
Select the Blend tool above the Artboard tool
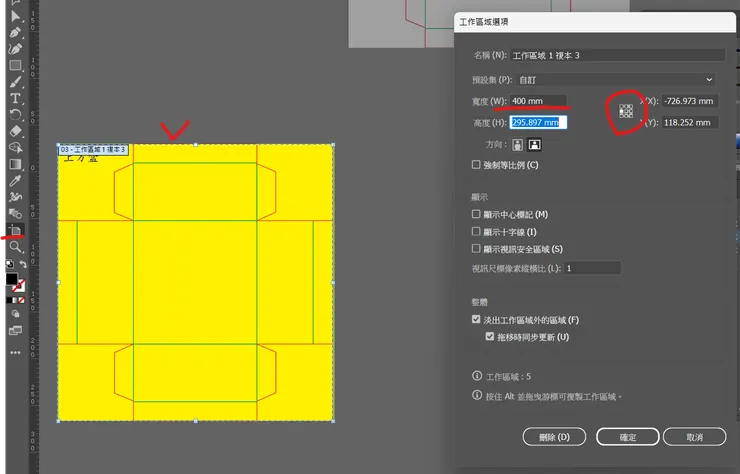tap(15, 214)
